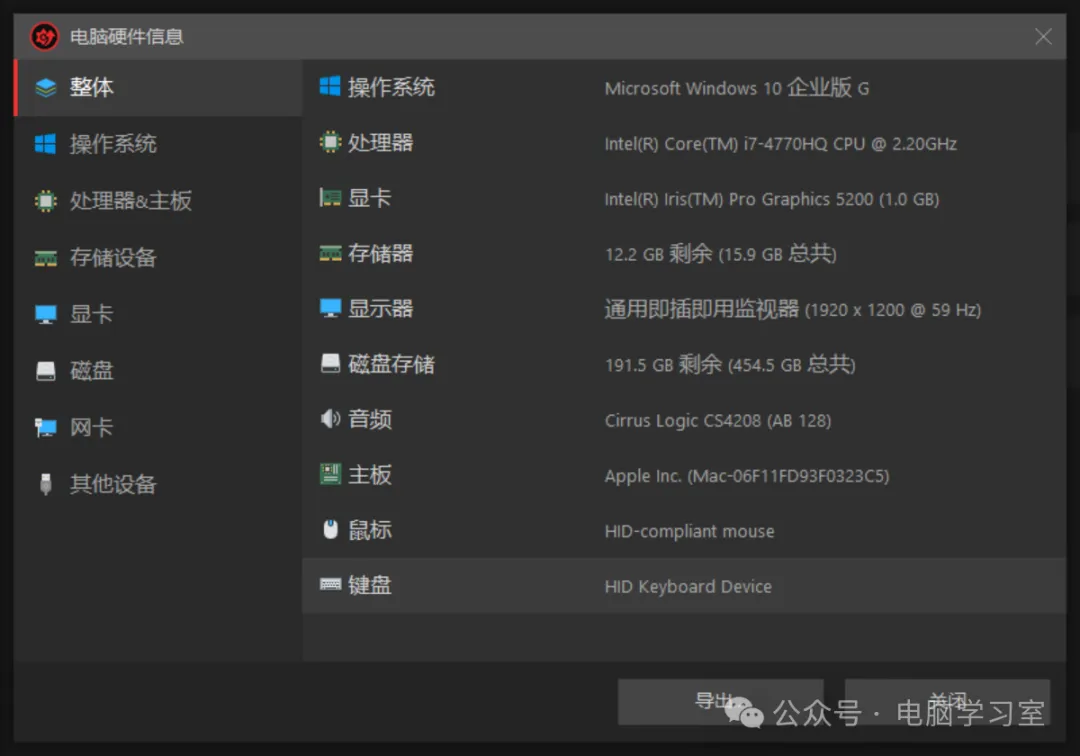Click the speaker icon beside 音频 row
1080x756 pixels.
pos(330,419)
